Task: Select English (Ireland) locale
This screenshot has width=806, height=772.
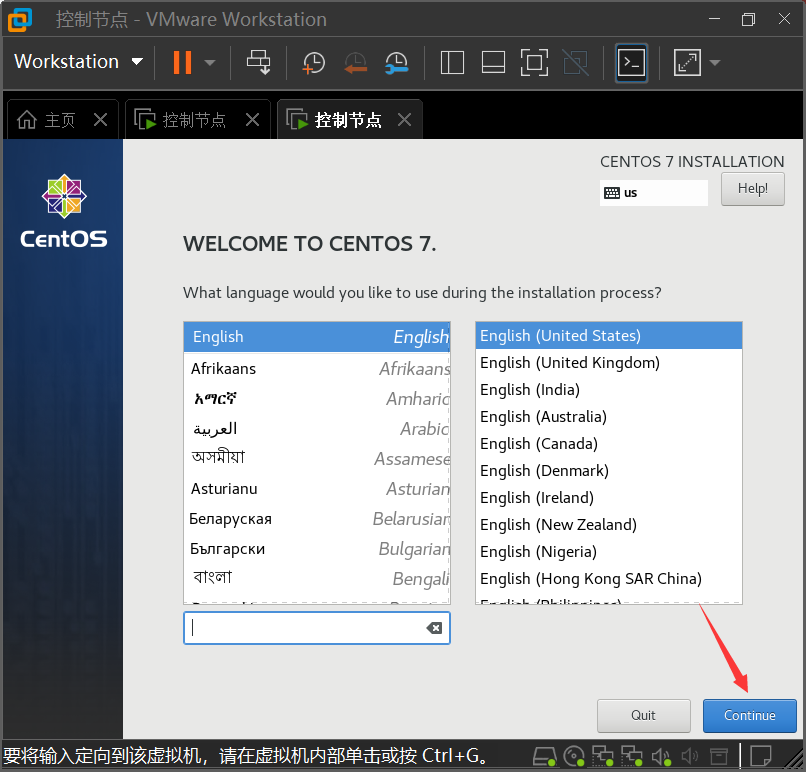Action: tap(609, 498)
